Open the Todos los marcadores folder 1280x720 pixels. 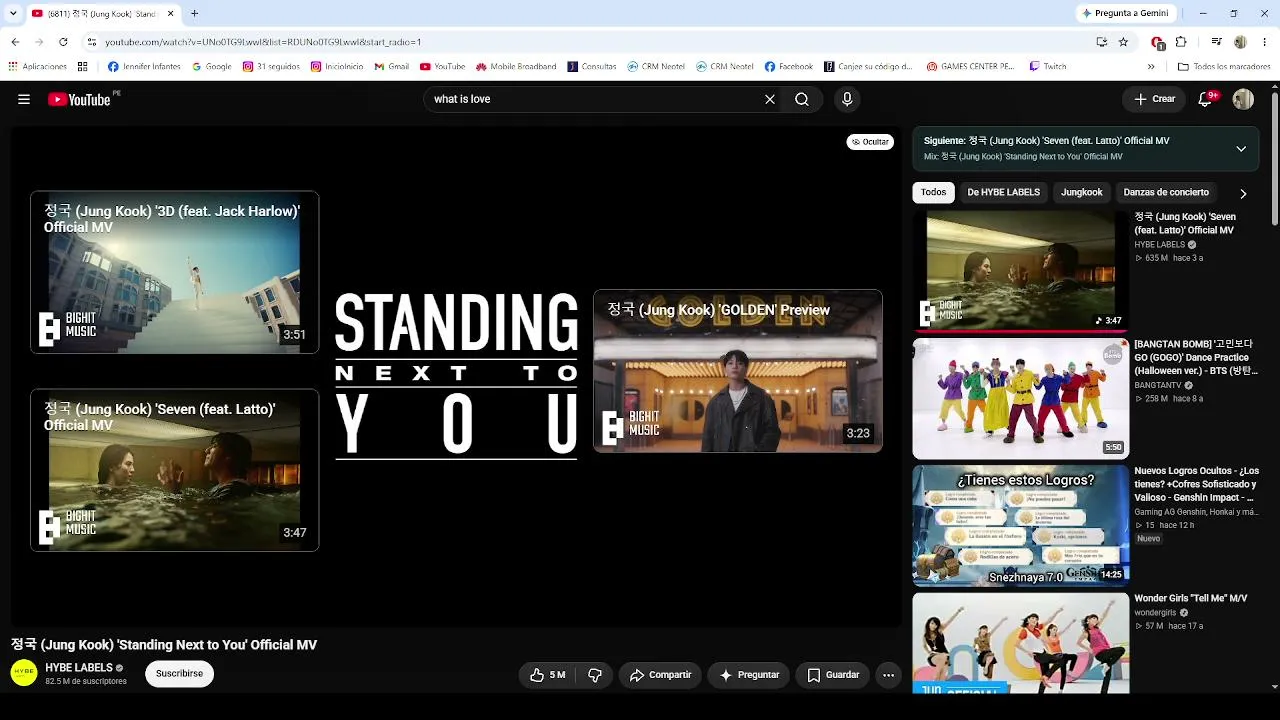click(1225, 67)
